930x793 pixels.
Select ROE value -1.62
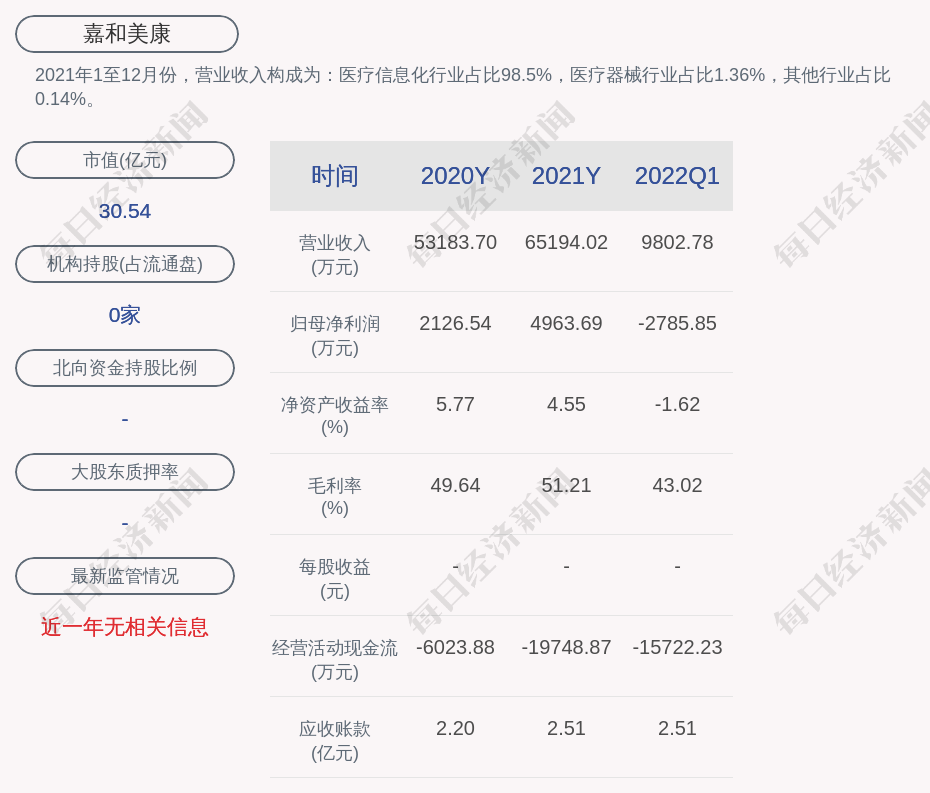(677, 405)
